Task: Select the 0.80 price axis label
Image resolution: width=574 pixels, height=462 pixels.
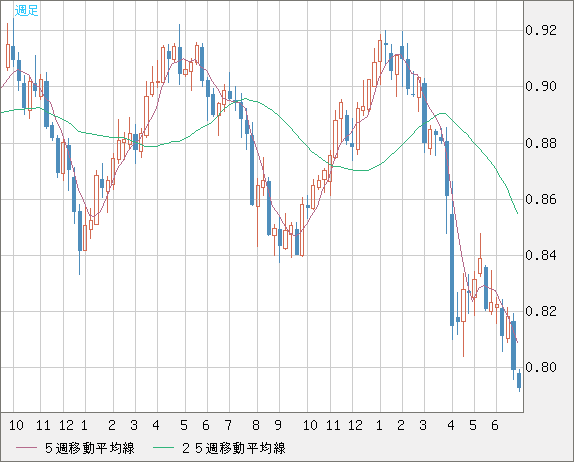Action: [x=541, y=367]
